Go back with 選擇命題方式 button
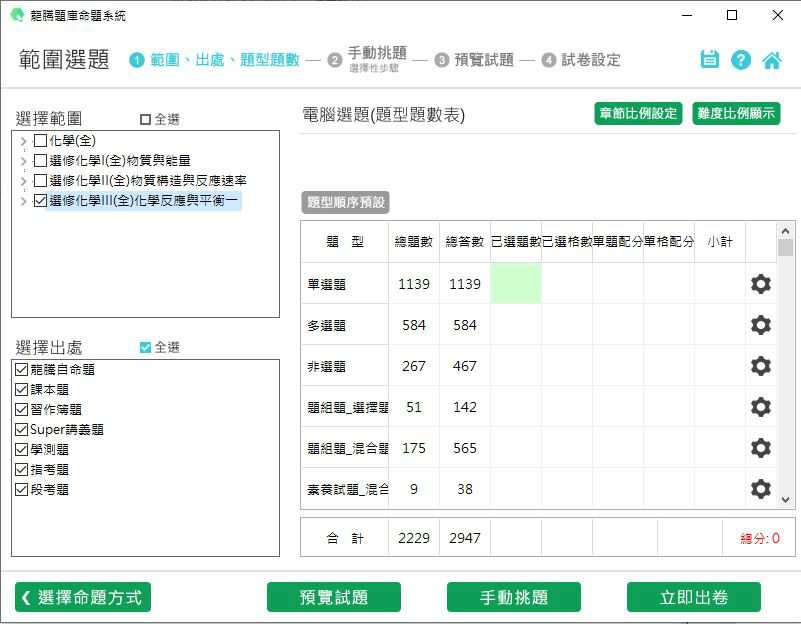Viewport: 801px width, 624px height. [x=83, y=597]
